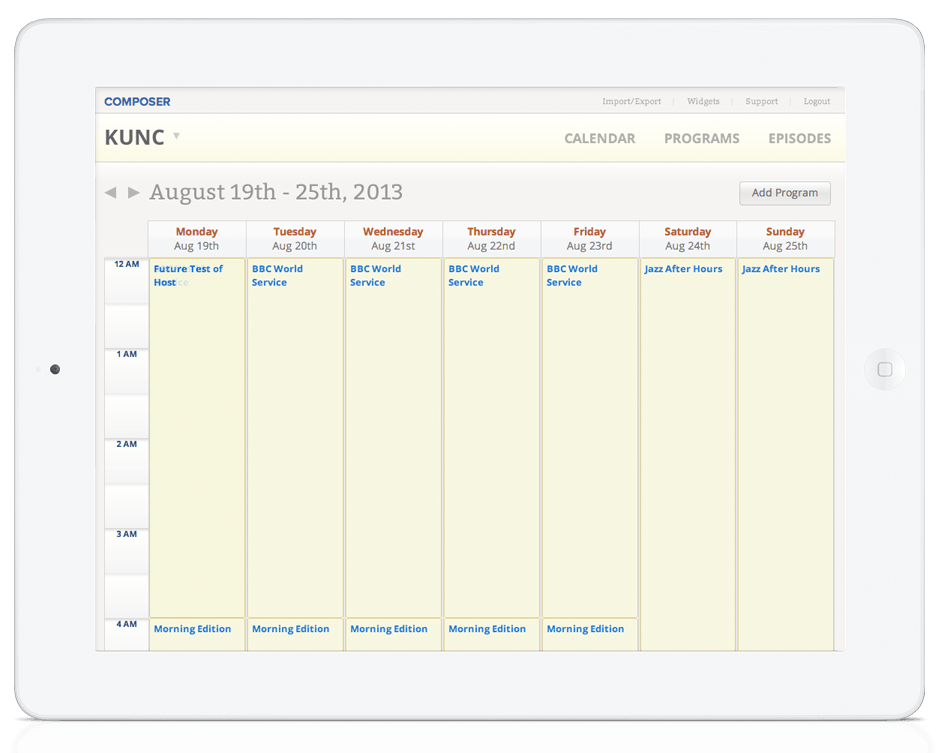The height and width of the screenshot is (753, 940).
Task: Open Tuesday's BBC World Service event
Action: [277, 275]
